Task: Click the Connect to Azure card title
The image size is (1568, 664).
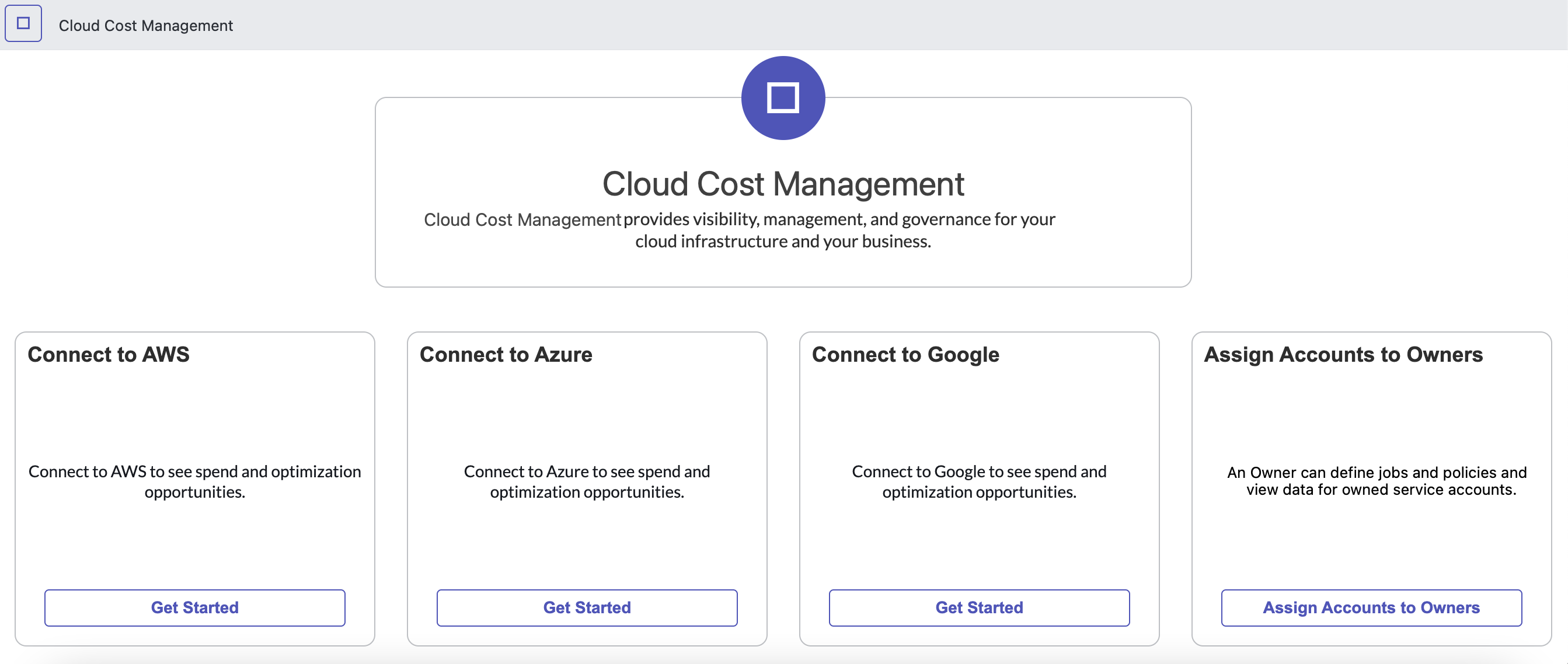Action: click(506, 354)
